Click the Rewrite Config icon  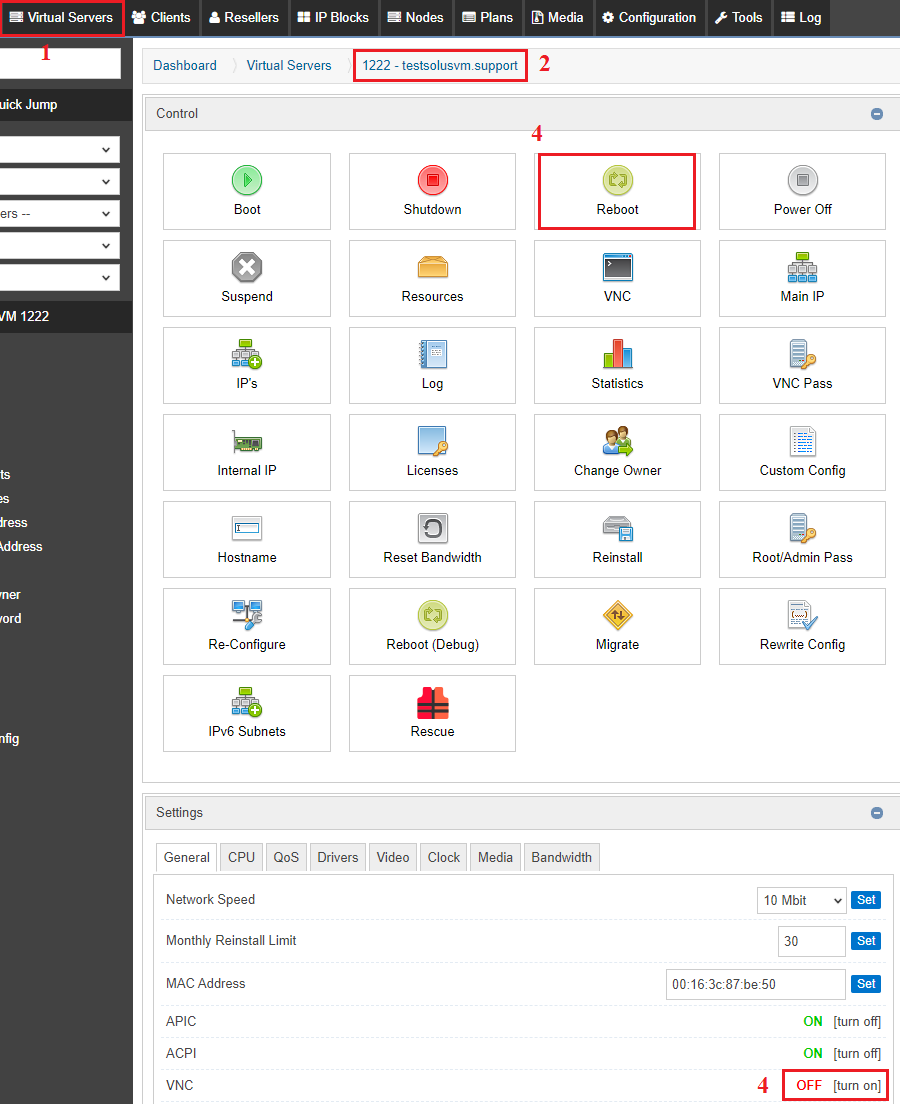[x=802, y=615]
